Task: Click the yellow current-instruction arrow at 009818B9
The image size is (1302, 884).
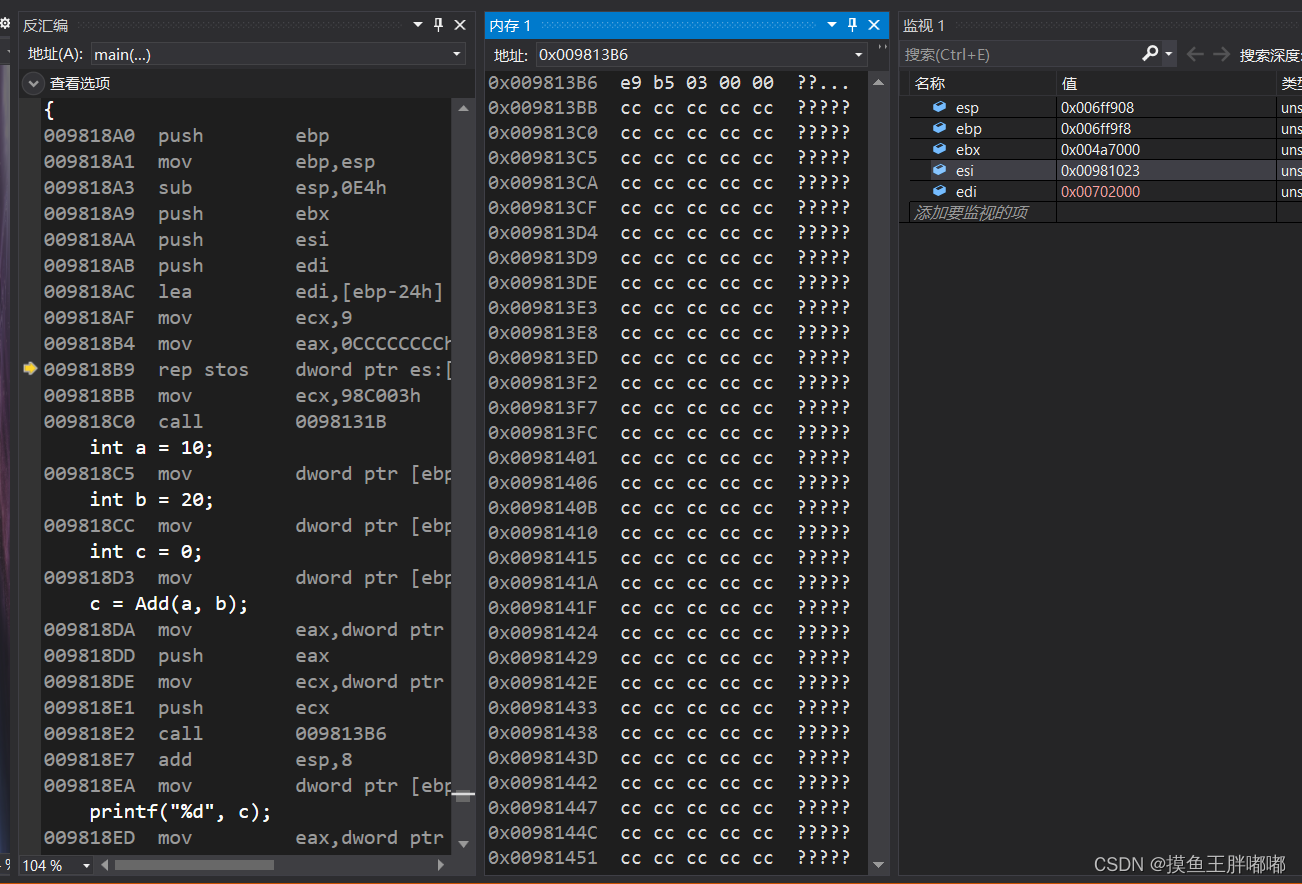Action: pyautogui.click(x=30, y=369)
